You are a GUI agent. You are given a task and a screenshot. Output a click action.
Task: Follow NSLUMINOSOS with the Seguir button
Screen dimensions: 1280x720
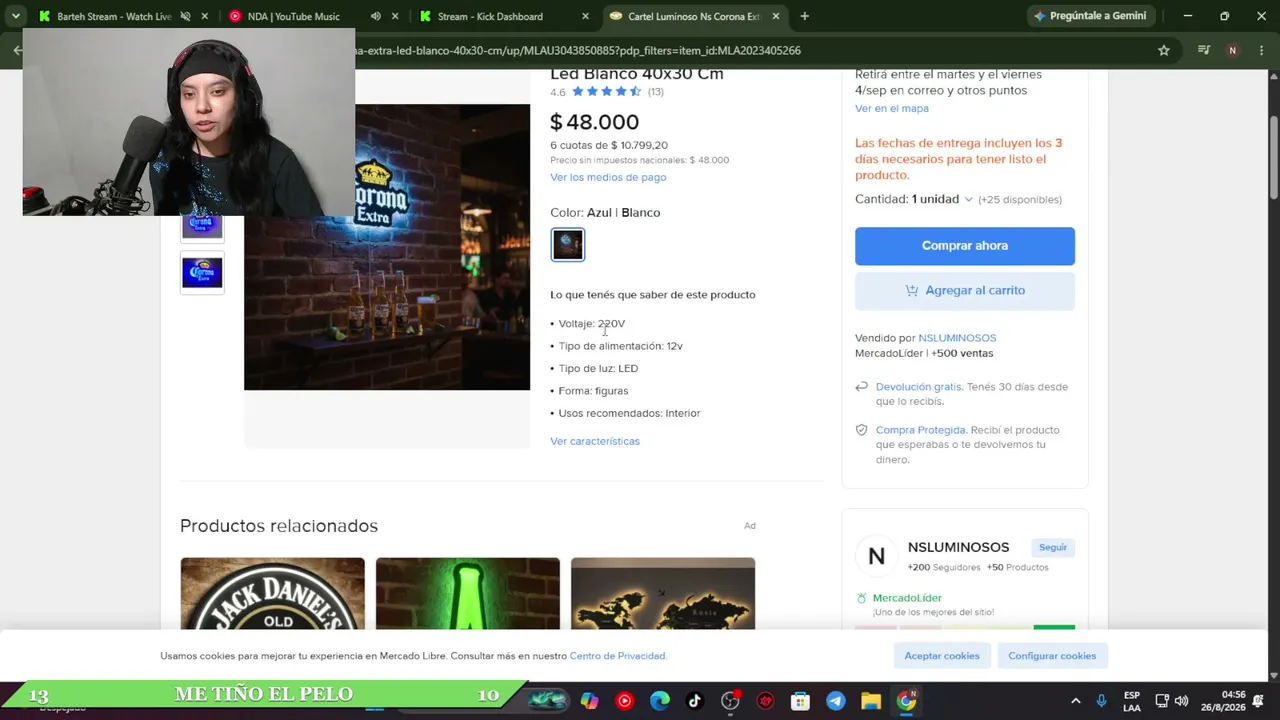click(x=1053, y=548)
